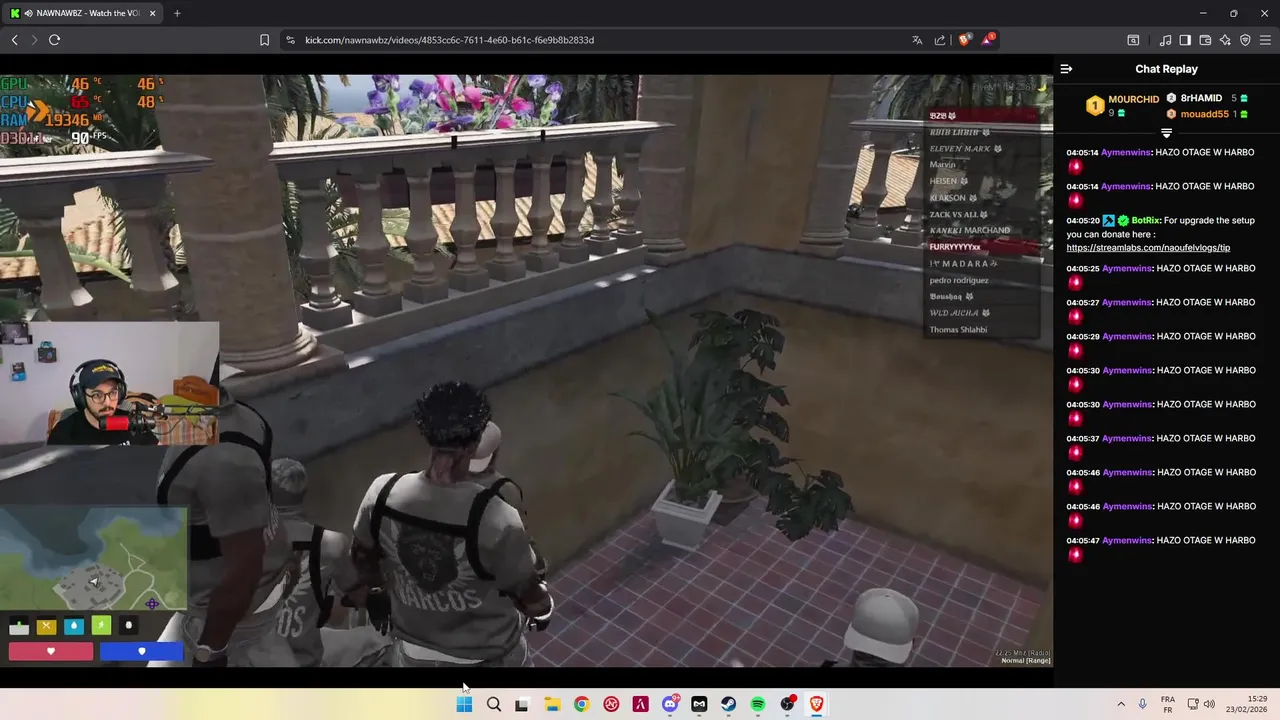The image size is (1280, 720).
Task: Toggle the browser sidebar panel icon
Action: point(1185,40)
